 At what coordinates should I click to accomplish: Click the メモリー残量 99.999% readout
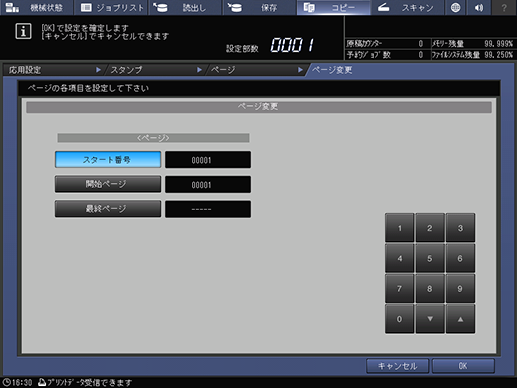(473, 44)
